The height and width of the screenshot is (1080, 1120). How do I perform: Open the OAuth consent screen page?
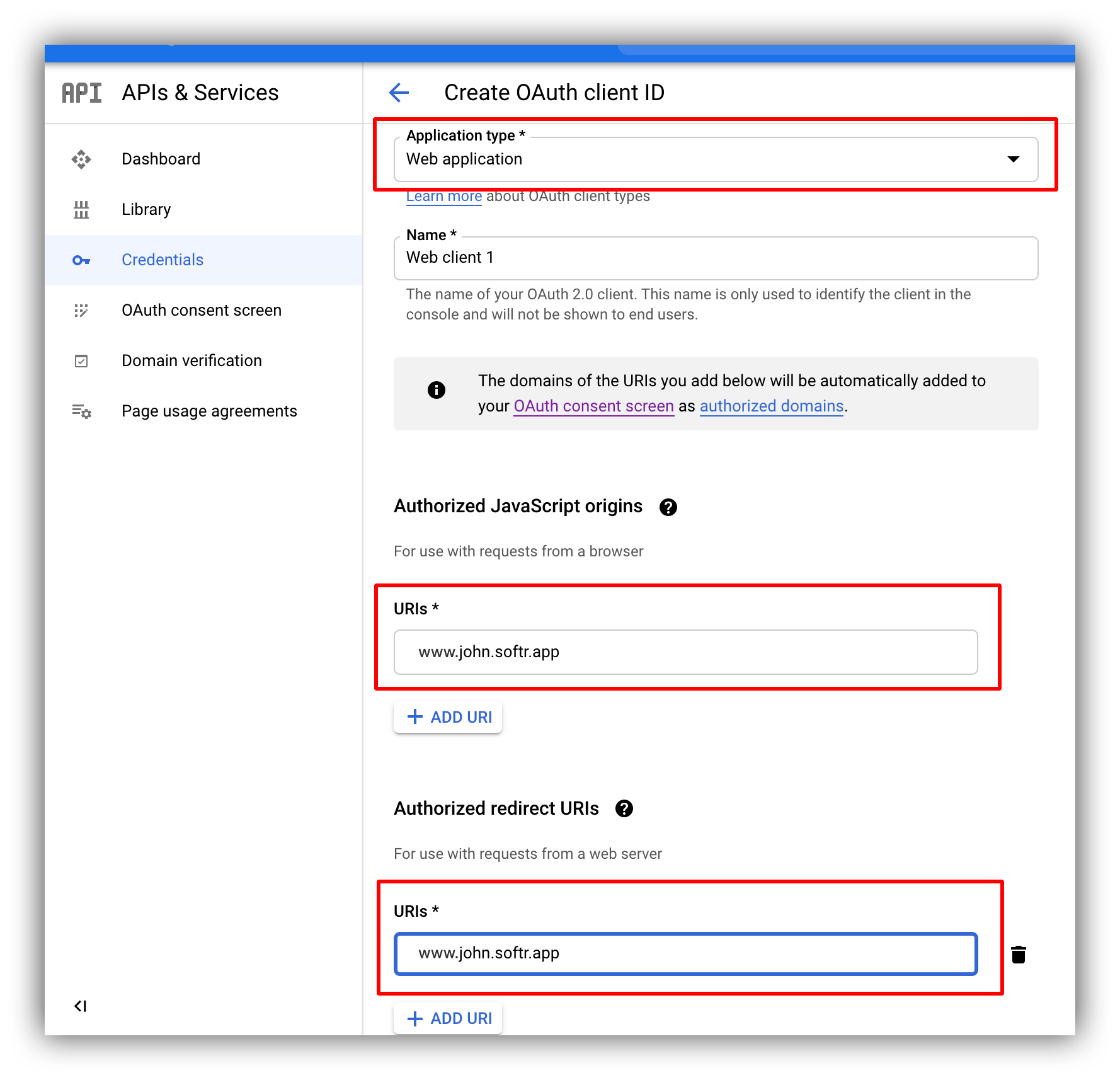202,310
